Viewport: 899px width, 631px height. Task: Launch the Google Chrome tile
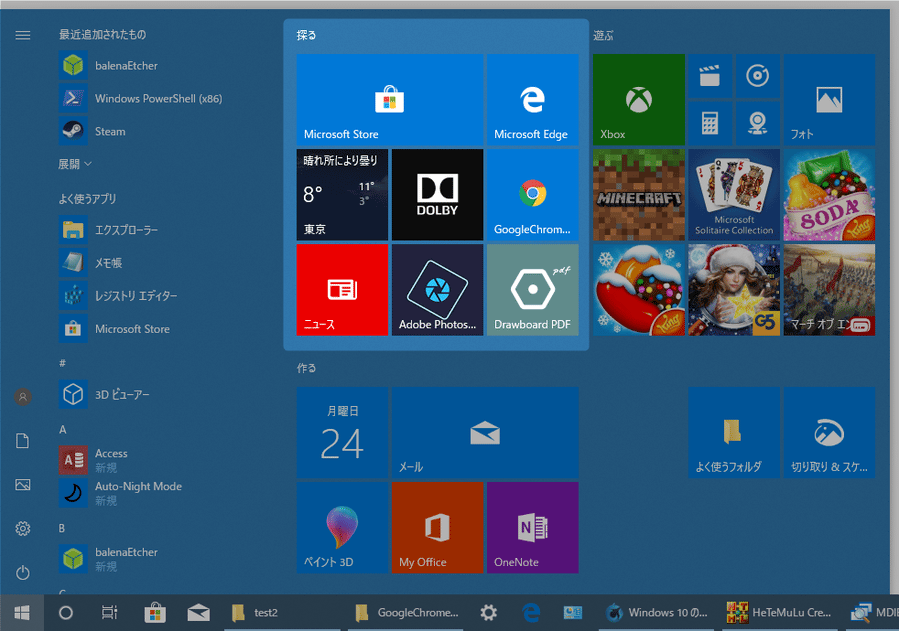(x=533, y=195)
